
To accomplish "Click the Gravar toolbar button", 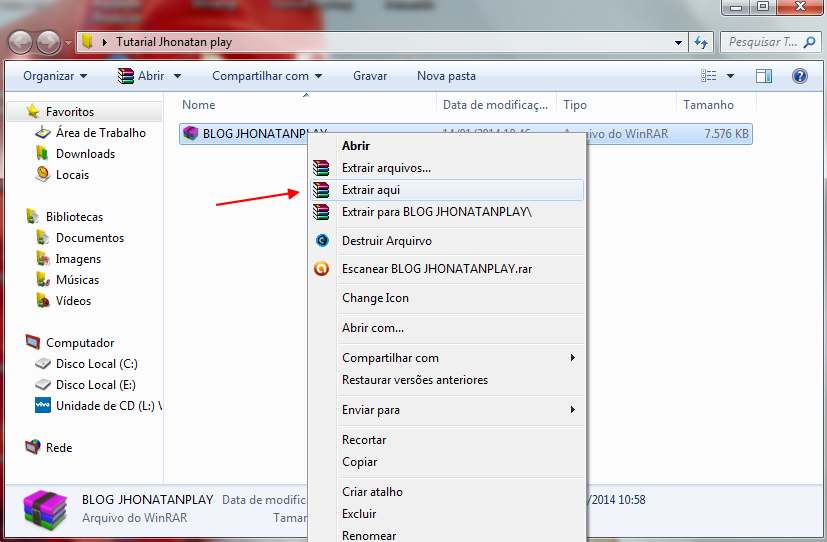I will (370, 76).
